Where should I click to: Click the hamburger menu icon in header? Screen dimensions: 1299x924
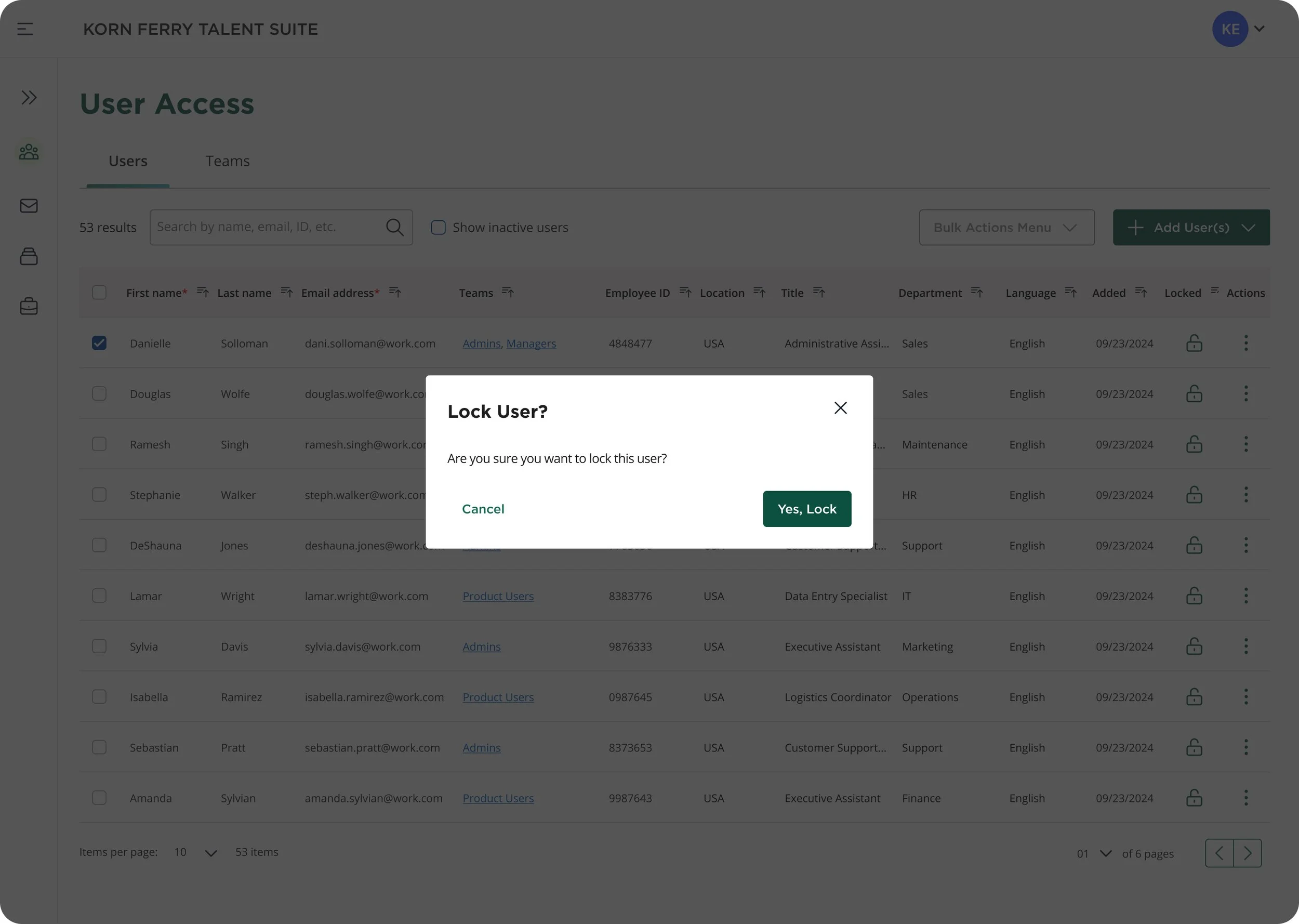pos(25,29)
